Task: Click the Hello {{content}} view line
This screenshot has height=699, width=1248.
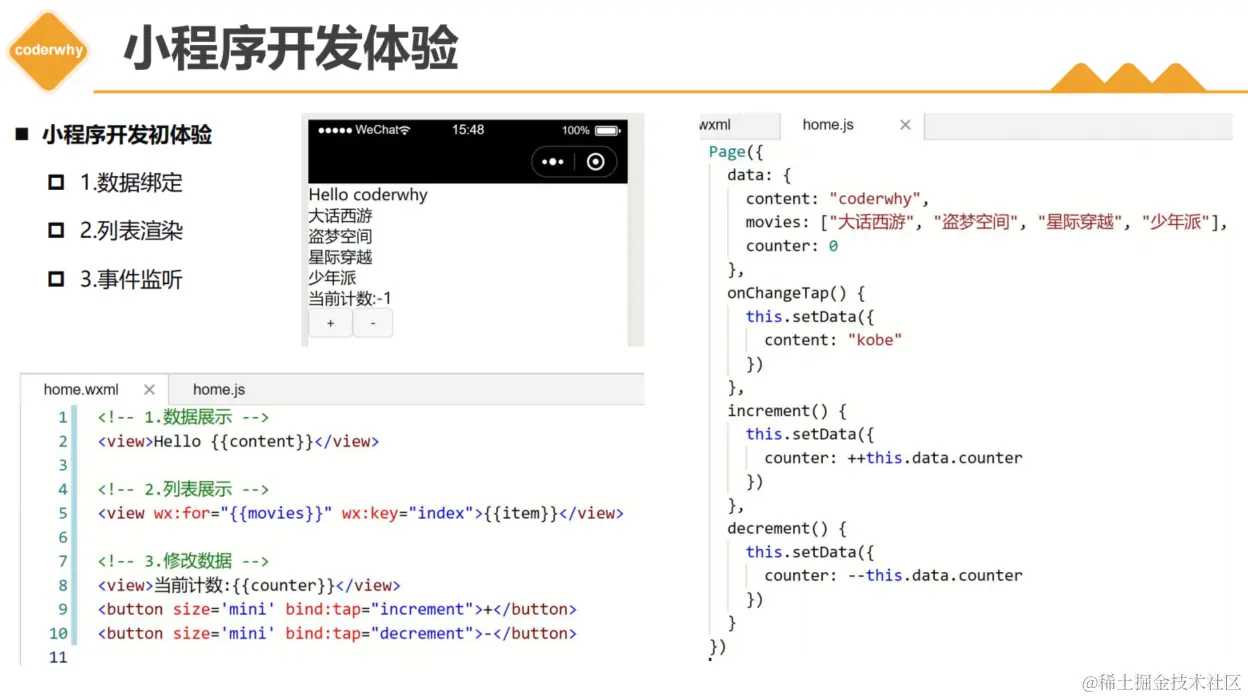Action: (x=239, y=441)
